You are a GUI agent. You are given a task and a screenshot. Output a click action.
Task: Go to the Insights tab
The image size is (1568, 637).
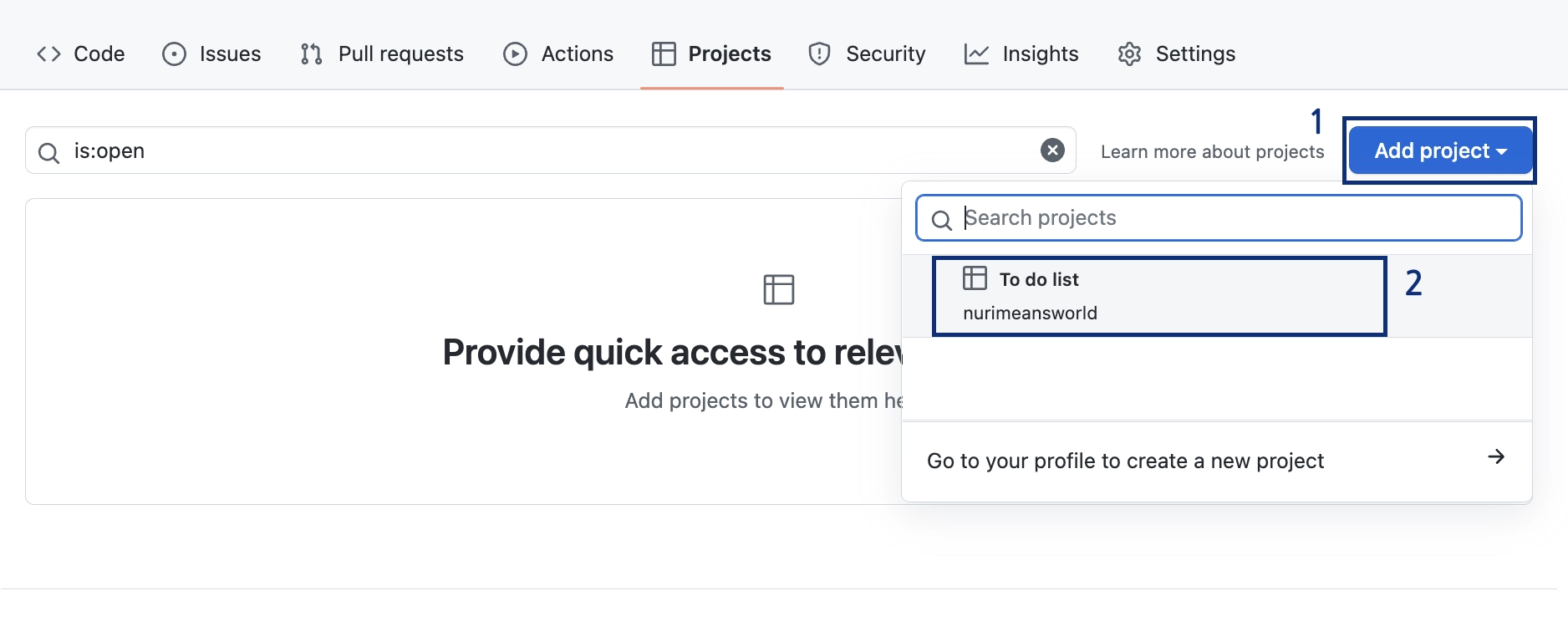[x=1040, y=54]
